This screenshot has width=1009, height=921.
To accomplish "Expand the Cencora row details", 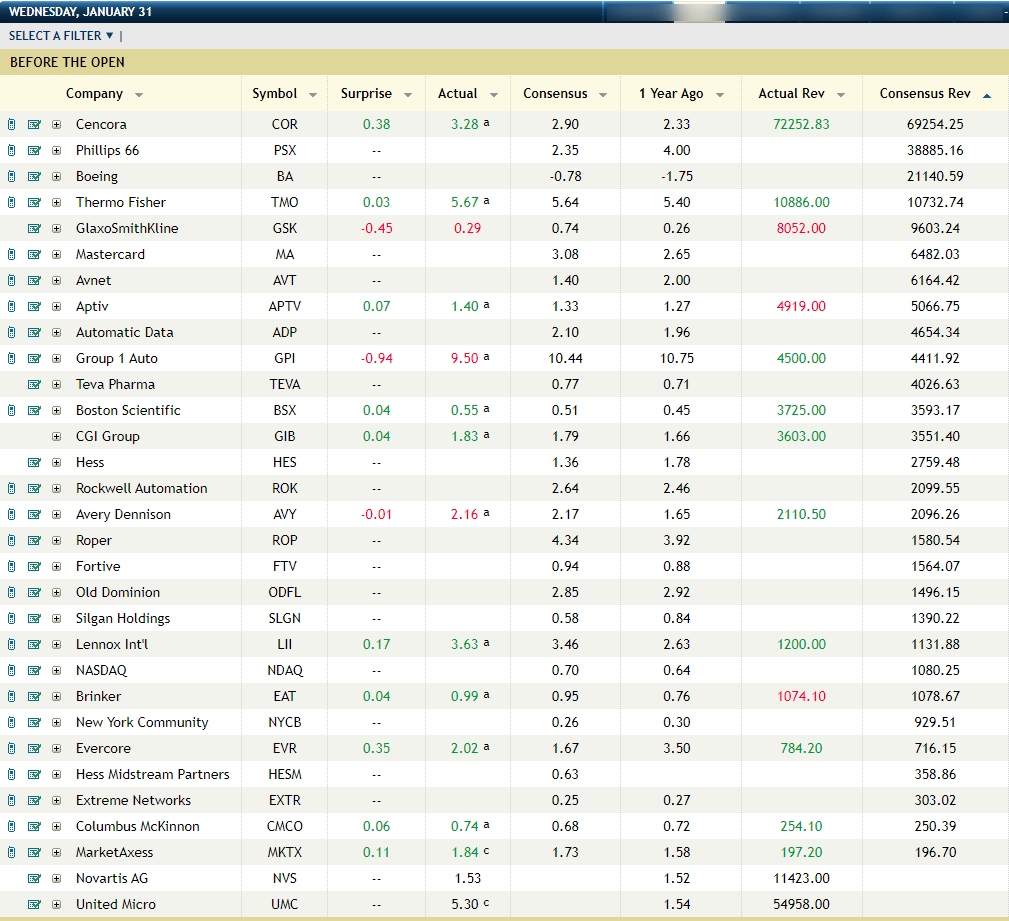I will pos(57,124).
